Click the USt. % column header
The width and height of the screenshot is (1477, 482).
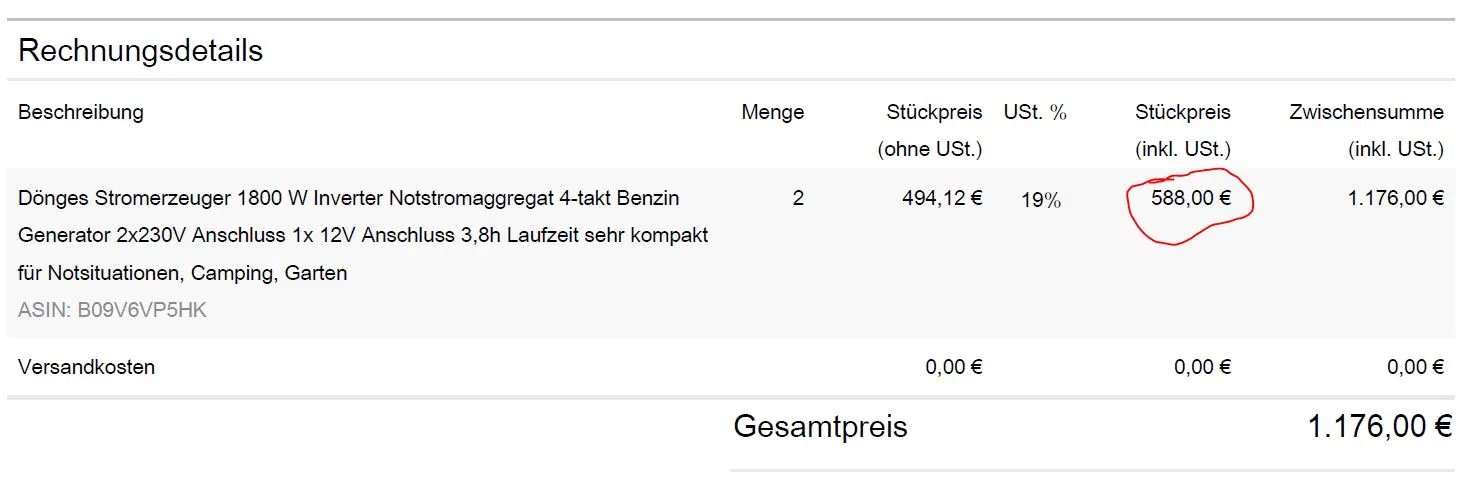pyautogui.click(x=1035, y=112)
